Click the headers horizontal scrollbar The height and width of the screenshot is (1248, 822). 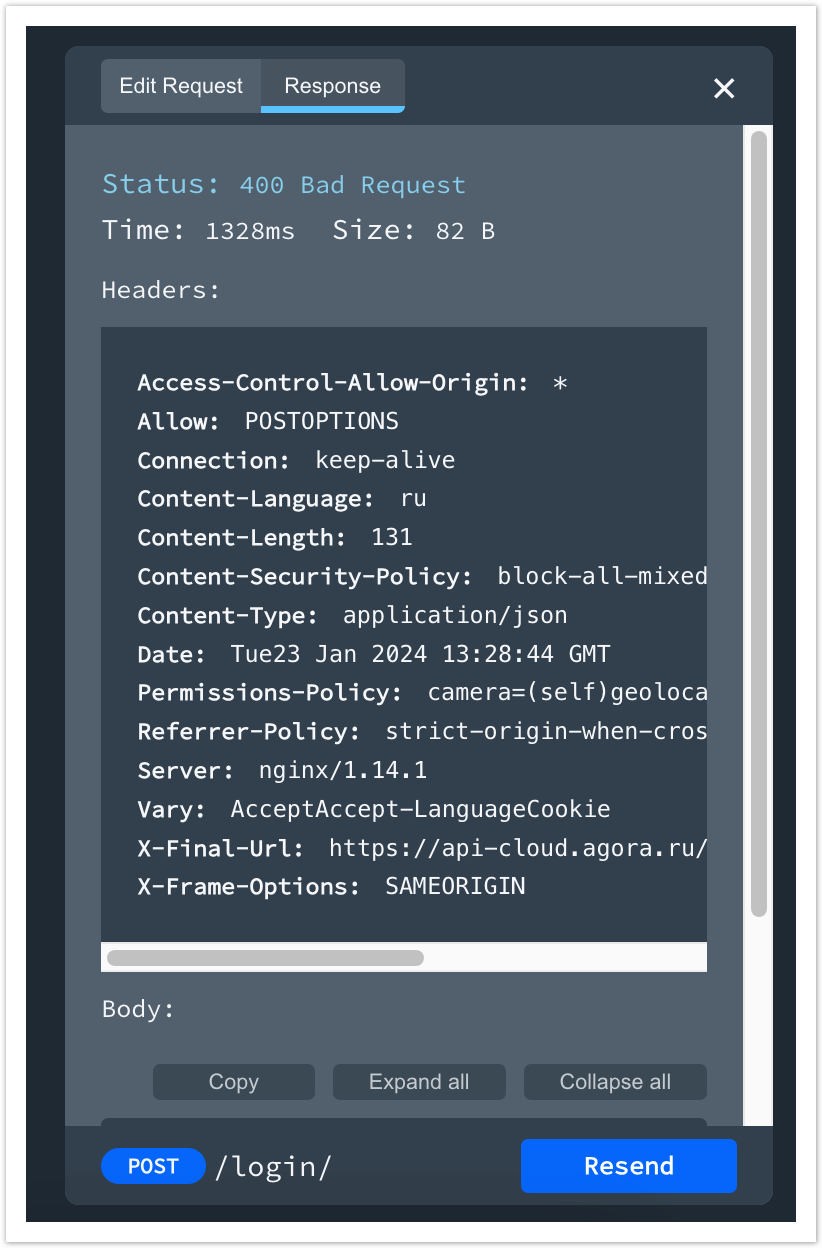pyautogui.click(x=265, y=958)
